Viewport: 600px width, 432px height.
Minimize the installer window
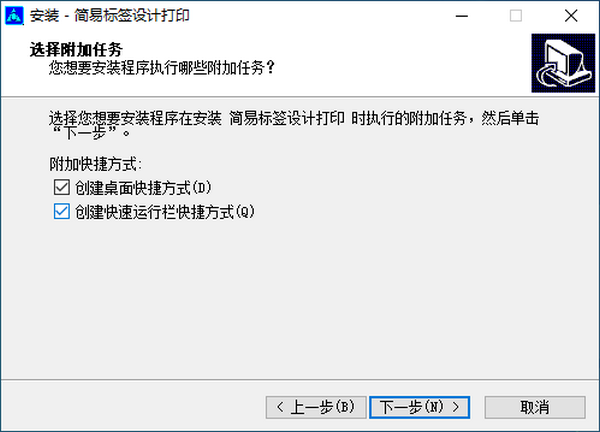point(462,16)
